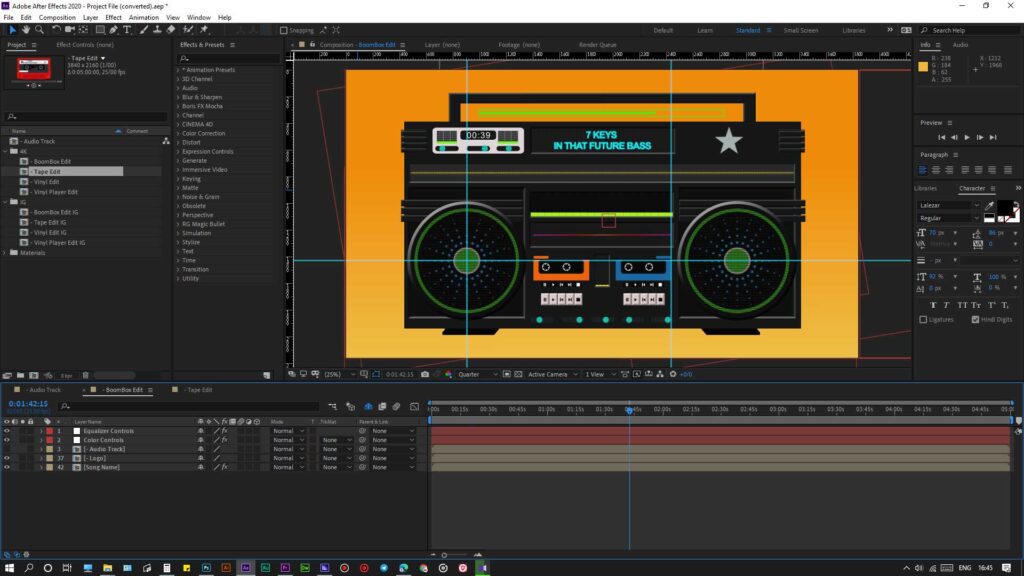Switch to the Tape Edit timeline tab
This screenshot has width=1024, height=576.
pos(198,390)
